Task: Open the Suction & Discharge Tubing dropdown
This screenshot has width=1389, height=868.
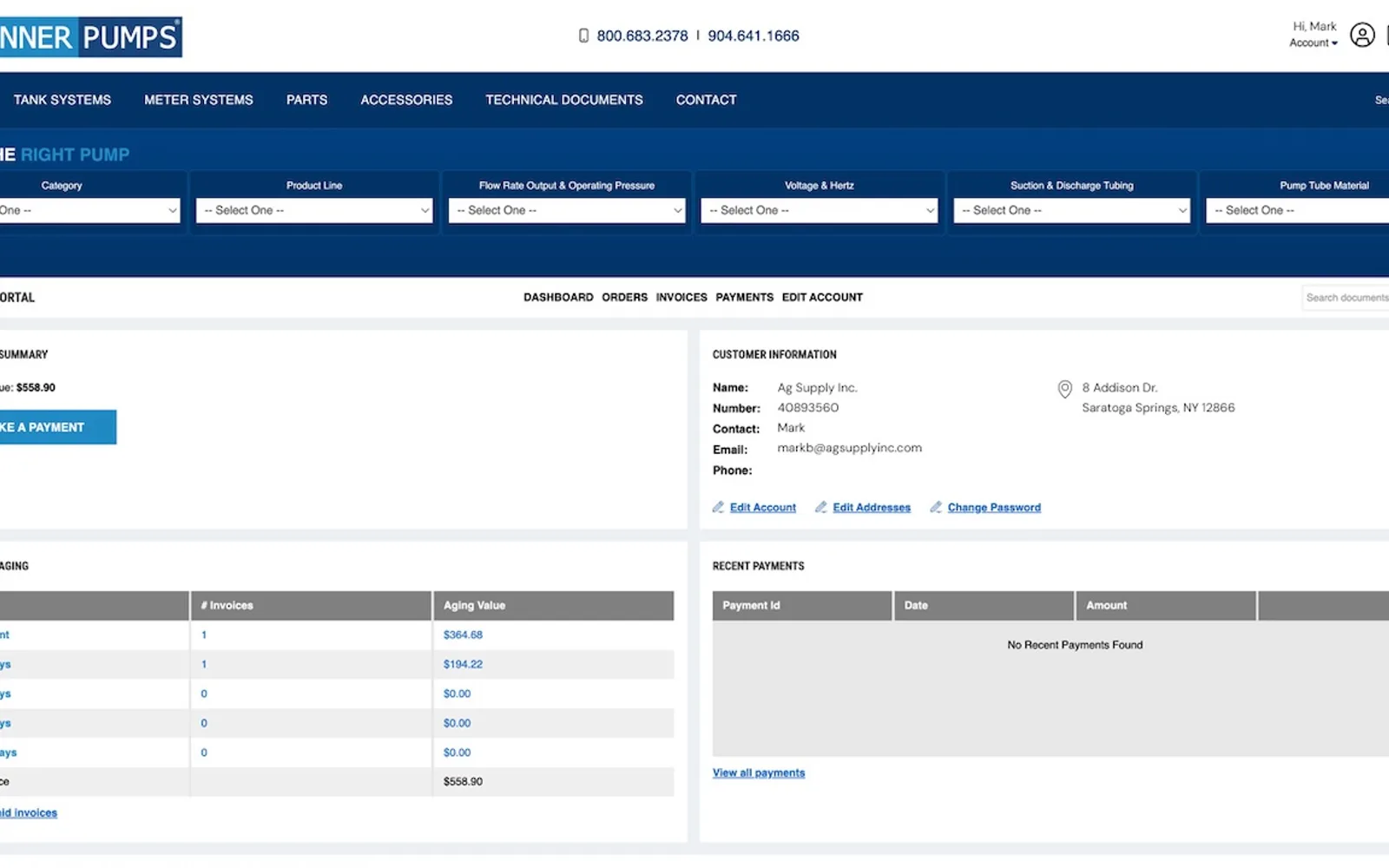Action: (1071, 210)
